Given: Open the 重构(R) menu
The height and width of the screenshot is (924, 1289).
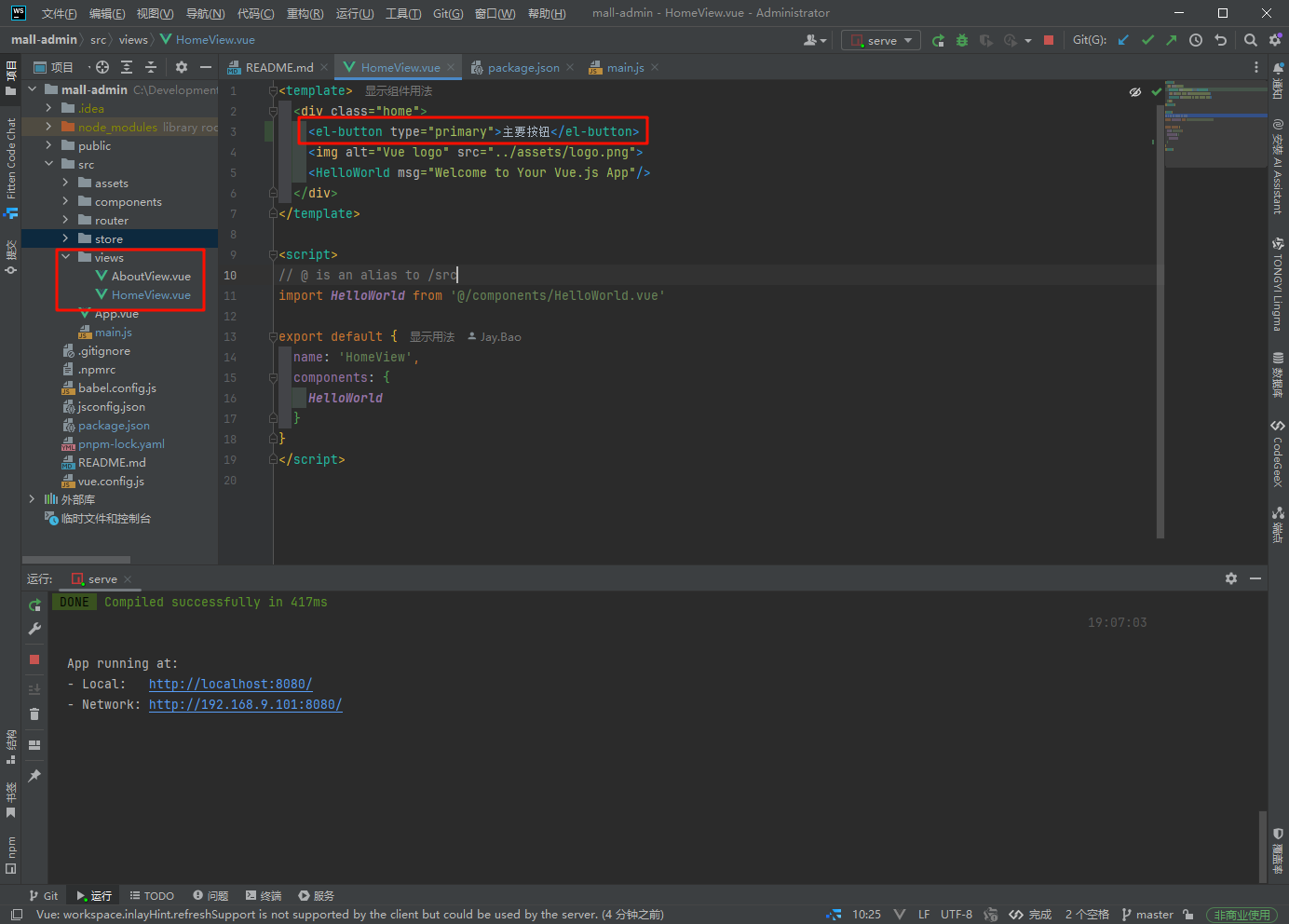Looking at the screenshot, I should 305,13.
